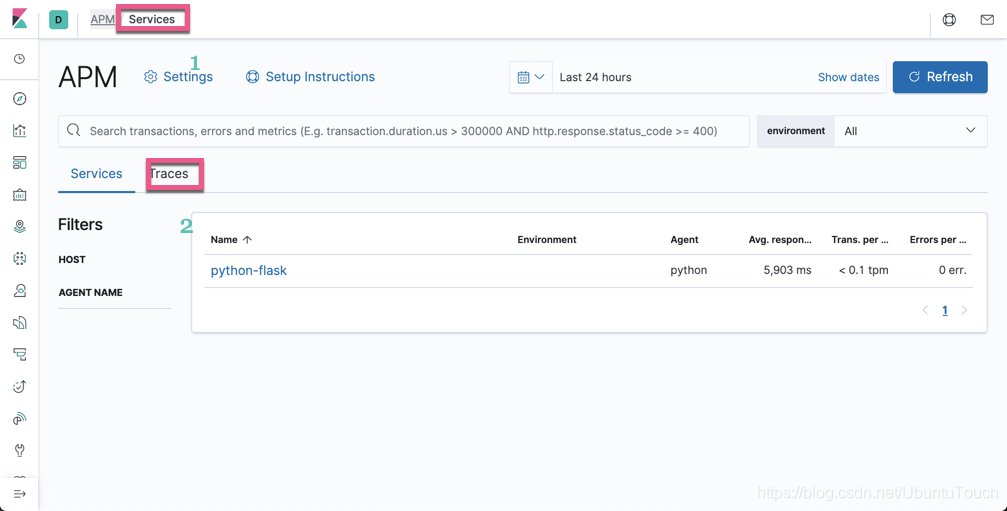This screenshot has height=511, width=1007.
Task: Click the Last 24 hours time range
Action: pos(595,77)
